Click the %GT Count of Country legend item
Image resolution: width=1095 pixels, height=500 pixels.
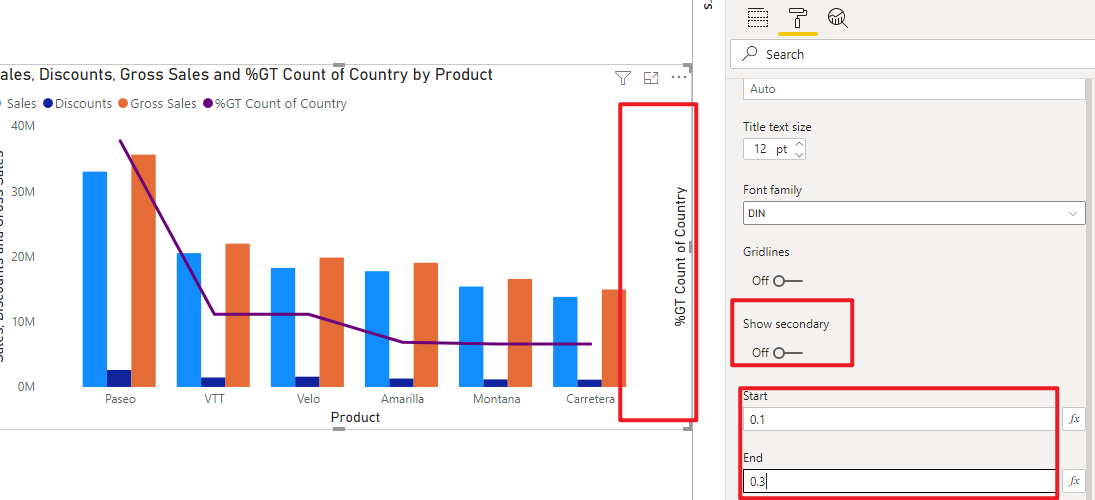[x=274, y=103]
